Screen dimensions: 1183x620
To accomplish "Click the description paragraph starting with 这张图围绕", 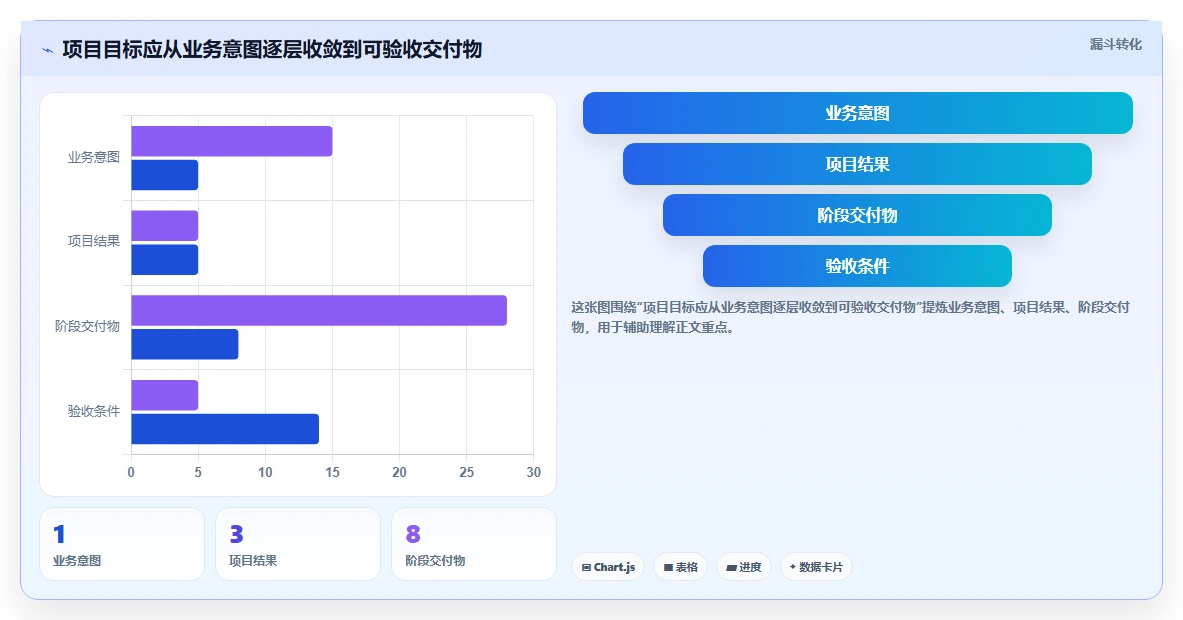I will [x=850, y=317].
